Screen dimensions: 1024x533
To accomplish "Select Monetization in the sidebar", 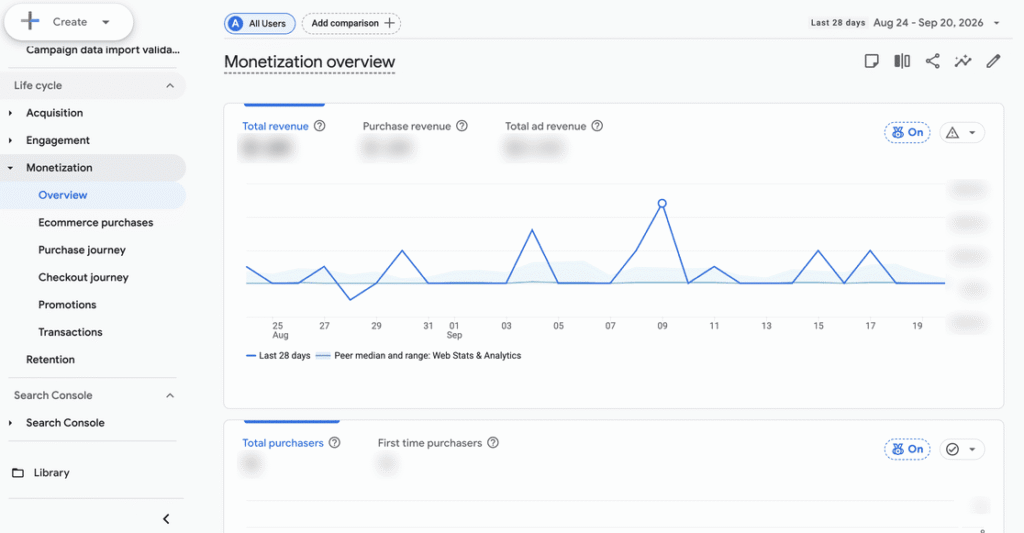I will [x=59, y=168].
